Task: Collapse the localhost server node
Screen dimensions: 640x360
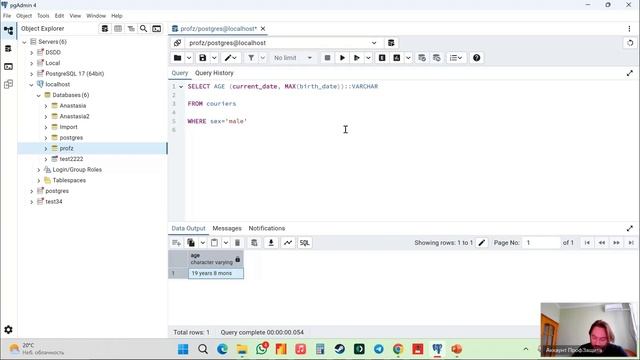Action: [x=32, y=84]
